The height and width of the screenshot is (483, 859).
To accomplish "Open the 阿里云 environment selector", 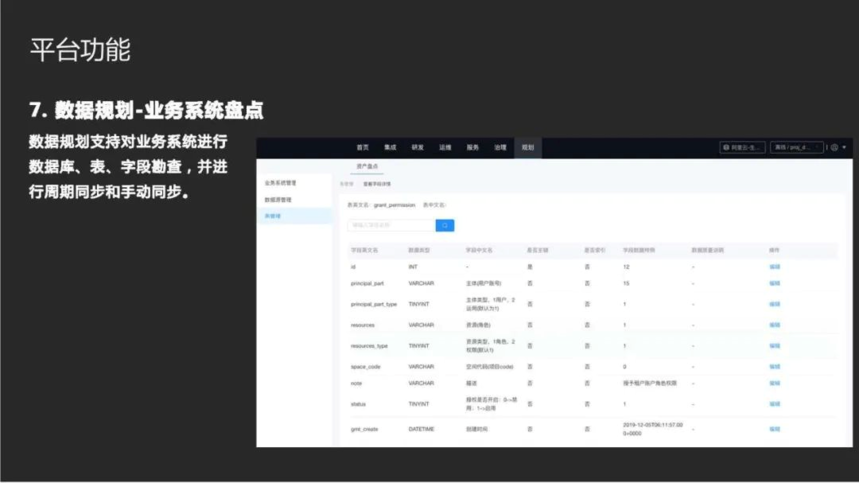I will (x=742, y=147).
